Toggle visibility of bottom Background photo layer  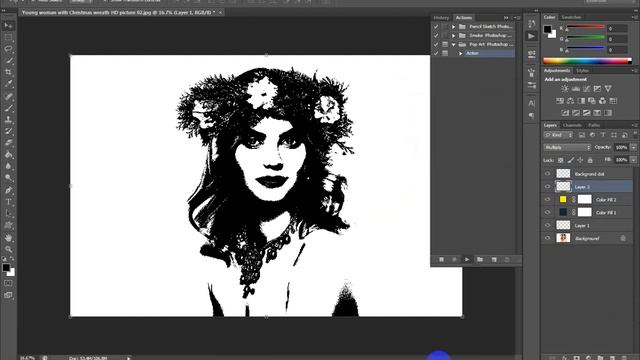[548, 238]
